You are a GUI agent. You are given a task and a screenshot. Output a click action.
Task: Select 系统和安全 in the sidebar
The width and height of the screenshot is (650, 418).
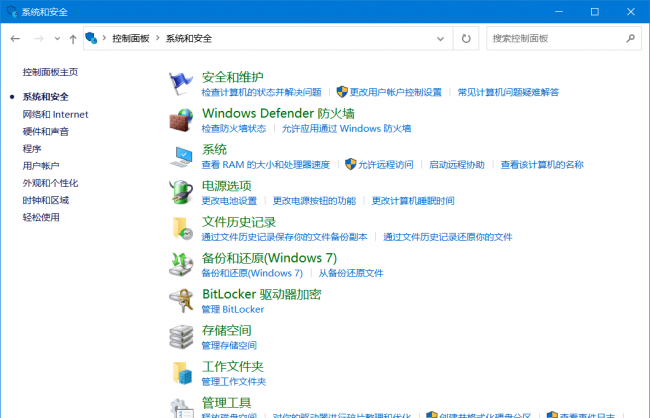[46, 97]
